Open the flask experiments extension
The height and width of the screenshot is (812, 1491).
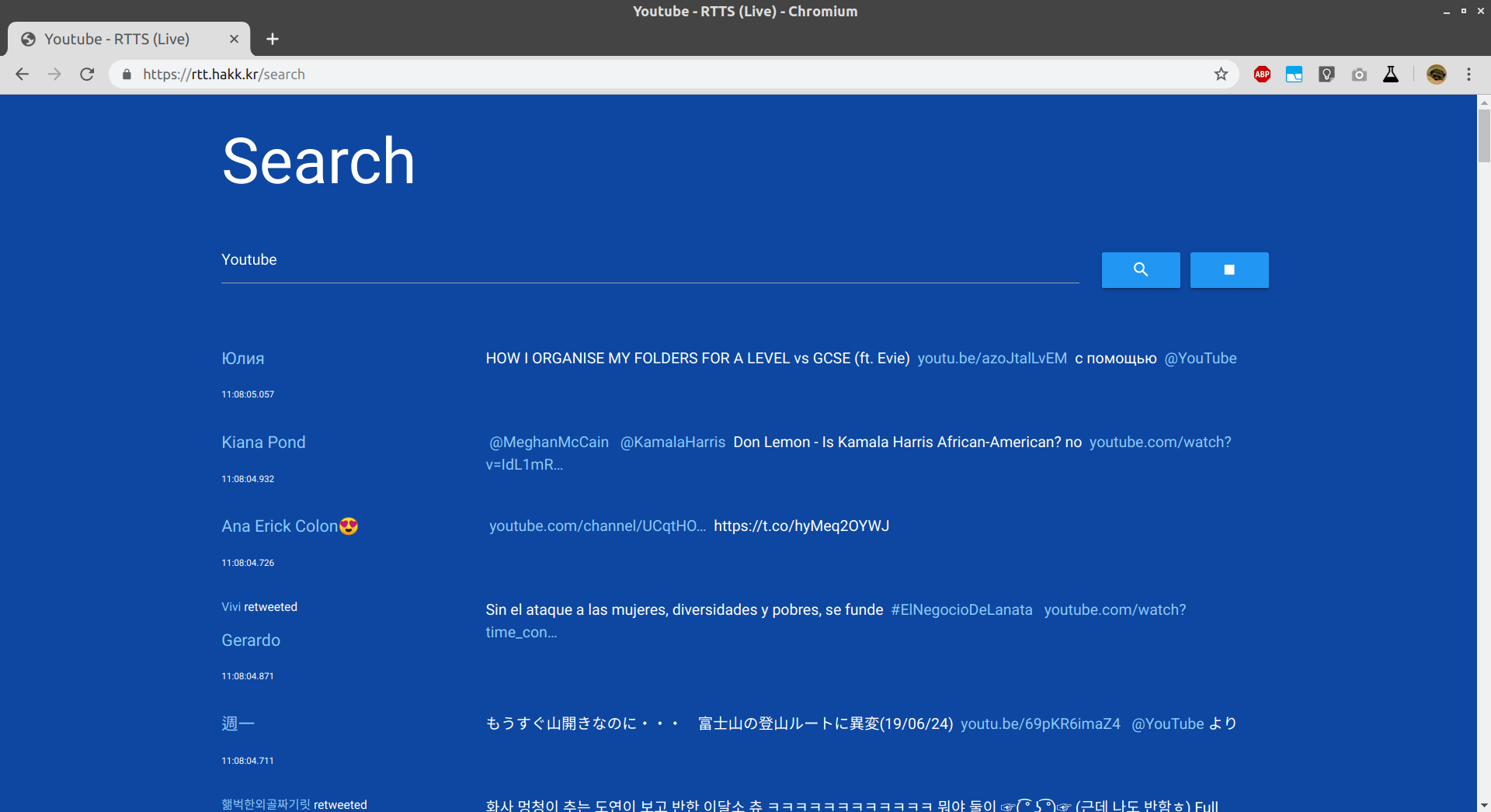1391,75
